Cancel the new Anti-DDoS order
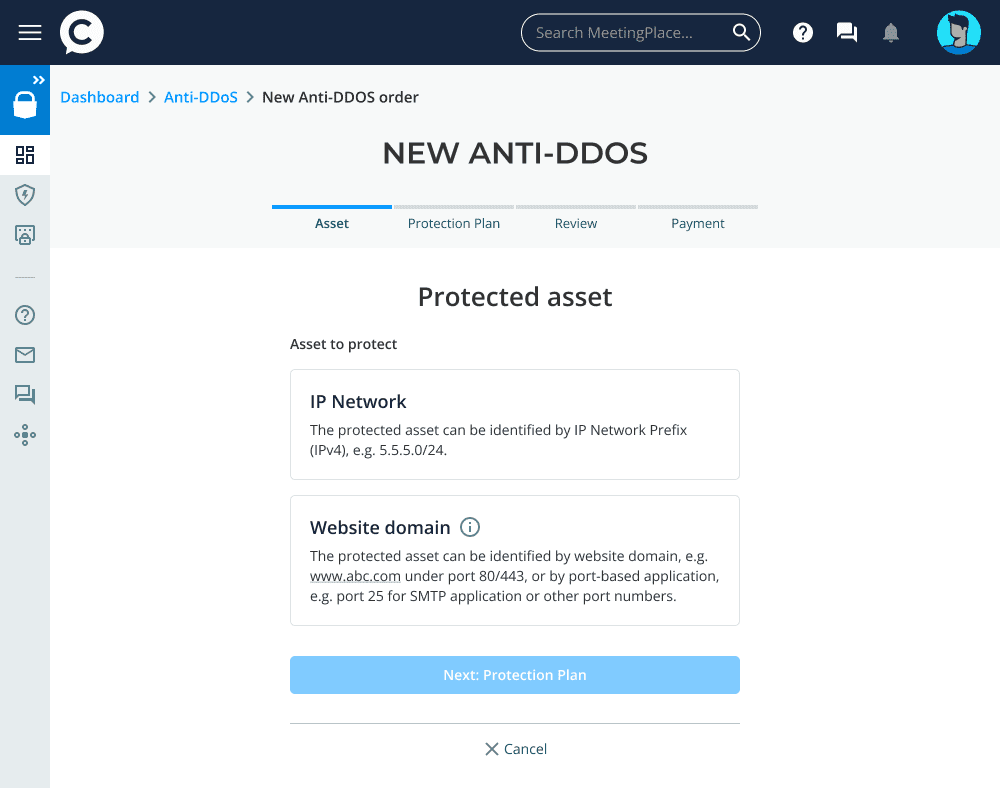1000x788 pixels. coord(515,749)
